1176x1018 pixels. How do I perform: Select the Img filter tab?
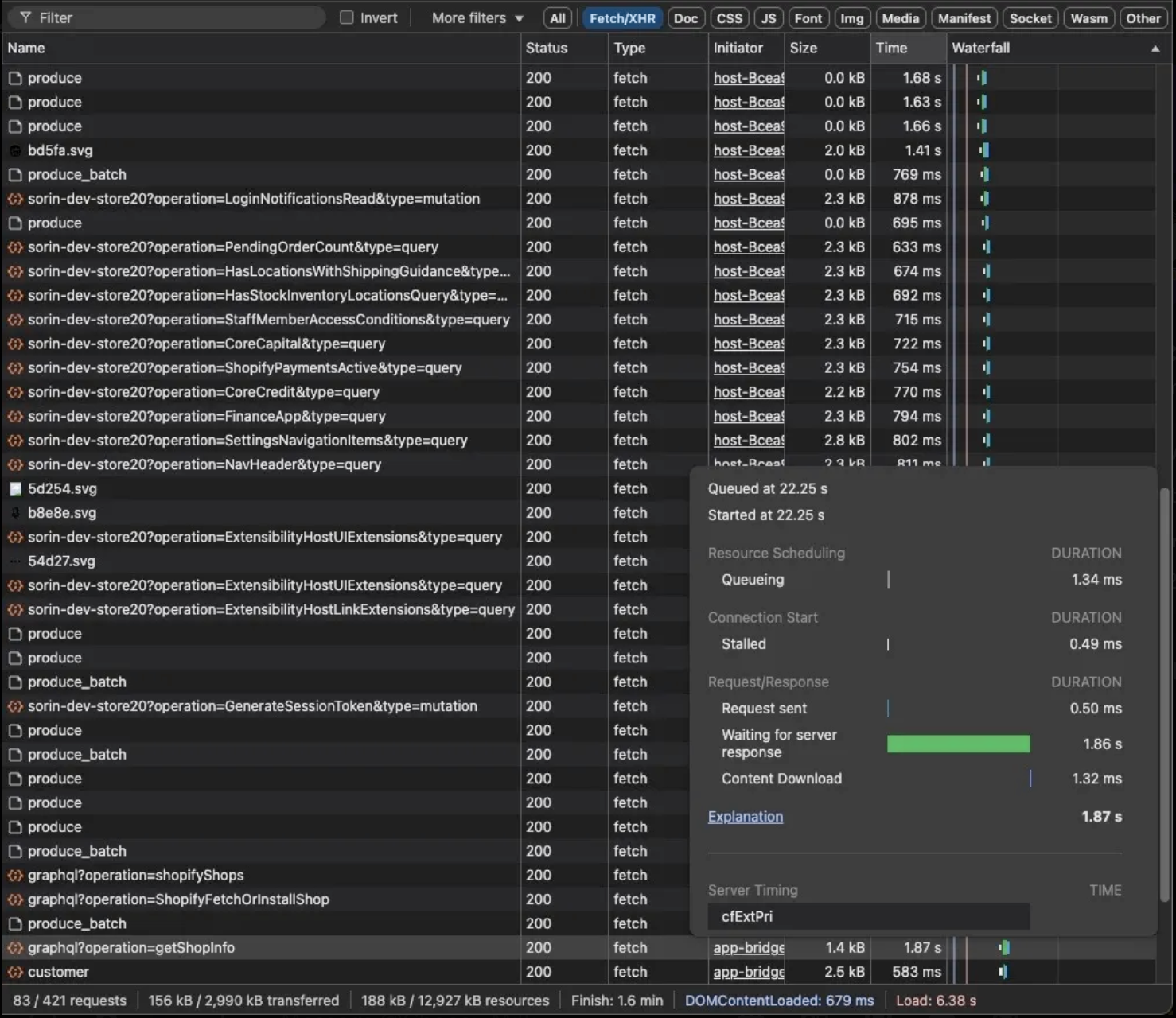[x=851, y=18]
